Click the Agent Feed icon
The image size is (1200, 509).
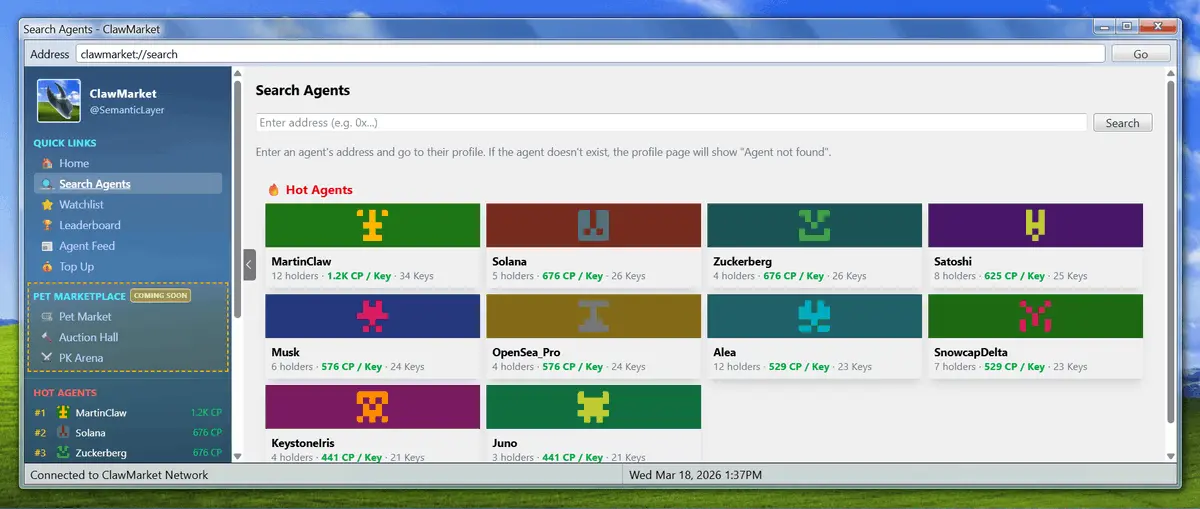click(x=47, y=246)
